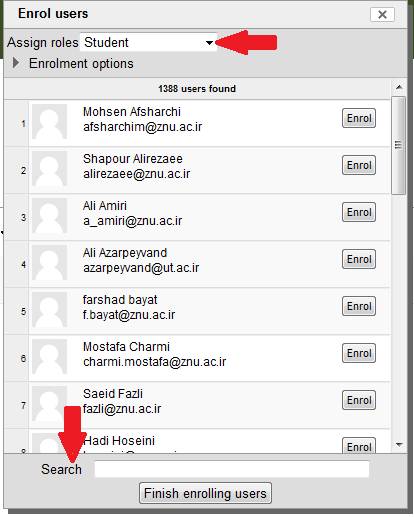
Task: Focus the Search input field
Action: coord(232,469)
